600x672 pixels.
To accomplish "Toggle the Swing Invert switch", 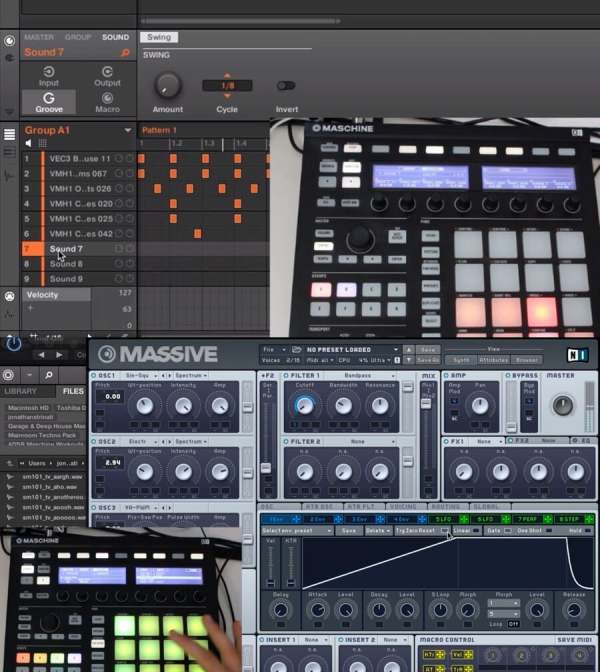I will (286, 86).
